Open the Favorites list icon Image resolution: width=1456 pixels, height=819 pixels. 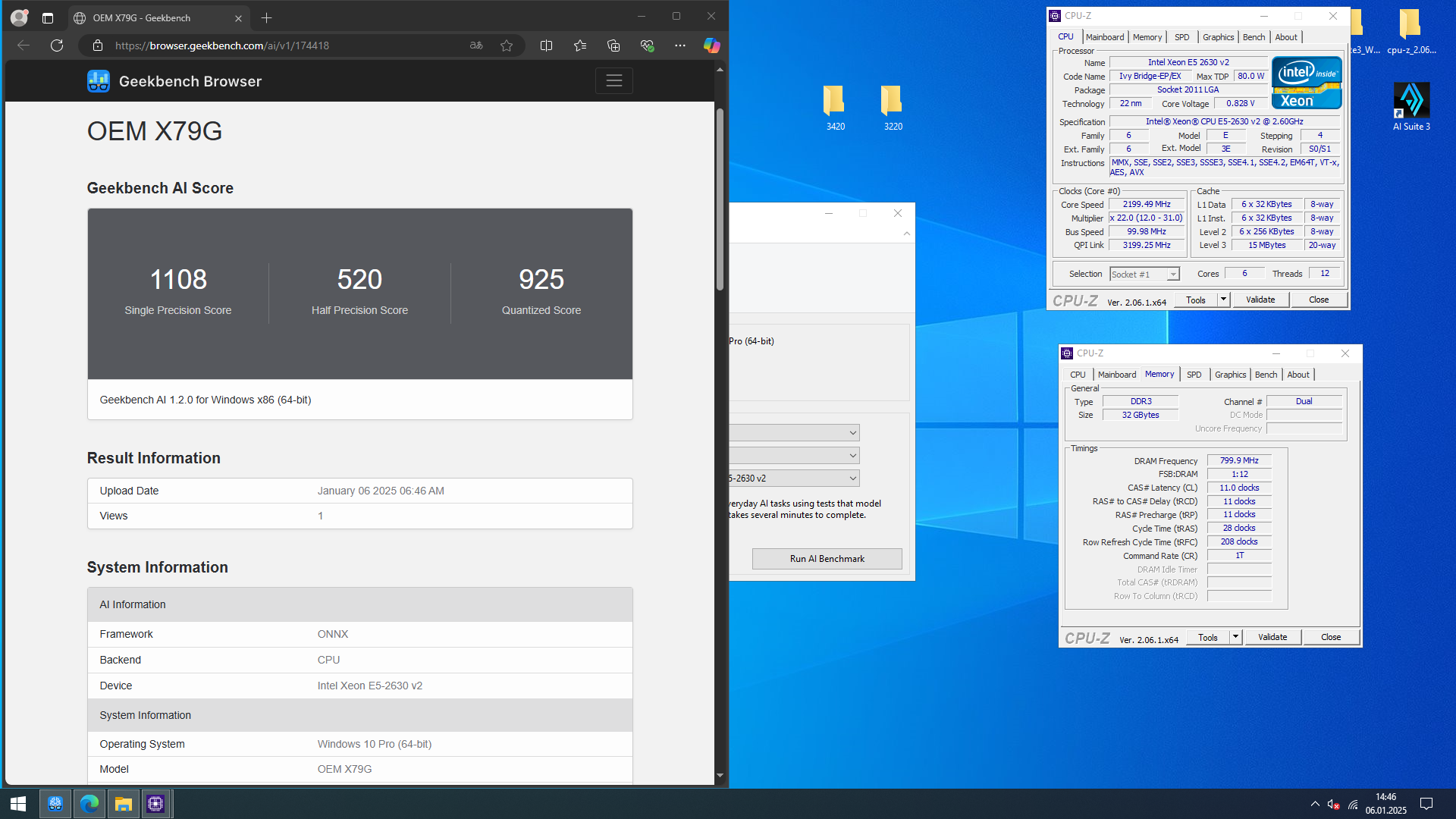tap(580, 45)
